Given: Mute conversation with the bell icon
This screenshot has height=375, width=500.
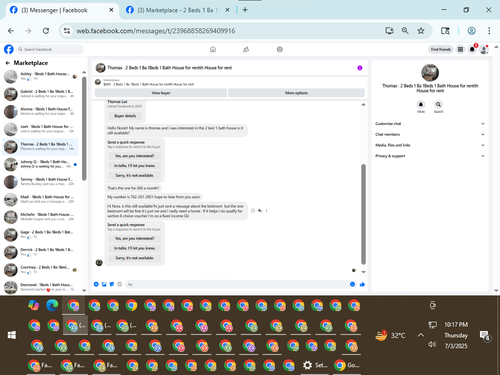Looking at the screenshot, I should pos(421,104).
